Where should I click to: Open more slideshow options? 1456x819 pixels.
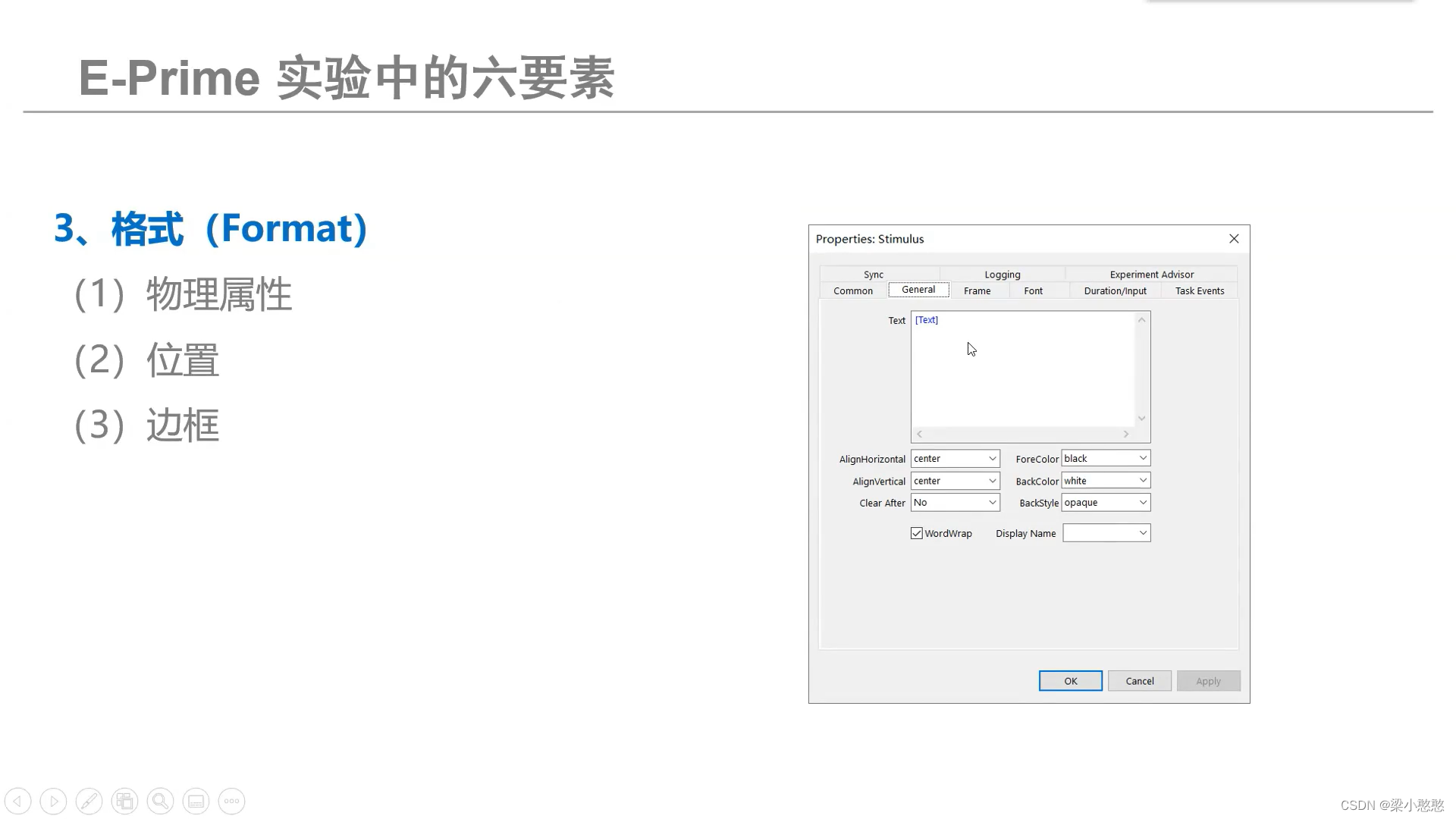[231, 800]
